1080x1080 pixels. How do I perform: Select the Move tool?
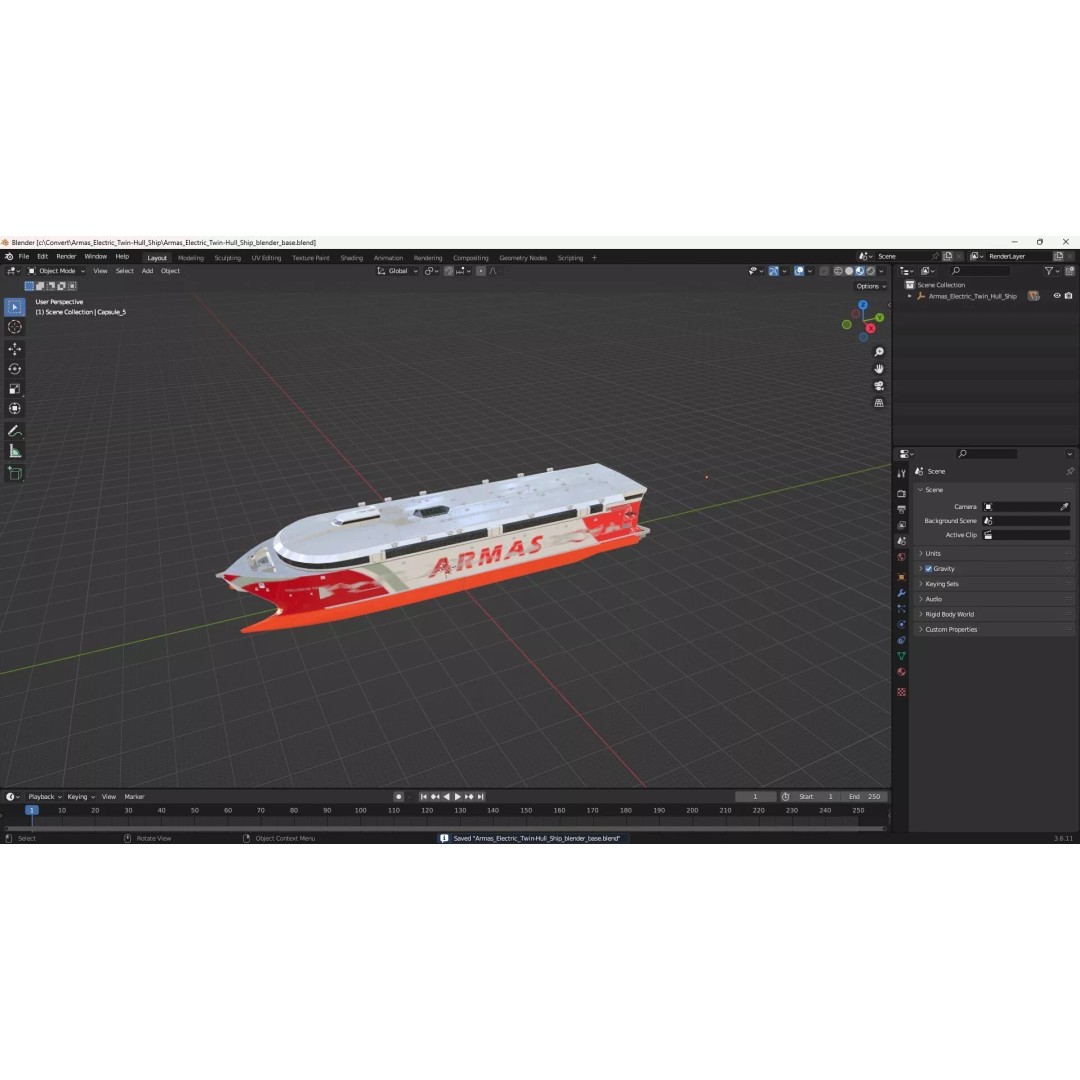[x=14, y=349]
